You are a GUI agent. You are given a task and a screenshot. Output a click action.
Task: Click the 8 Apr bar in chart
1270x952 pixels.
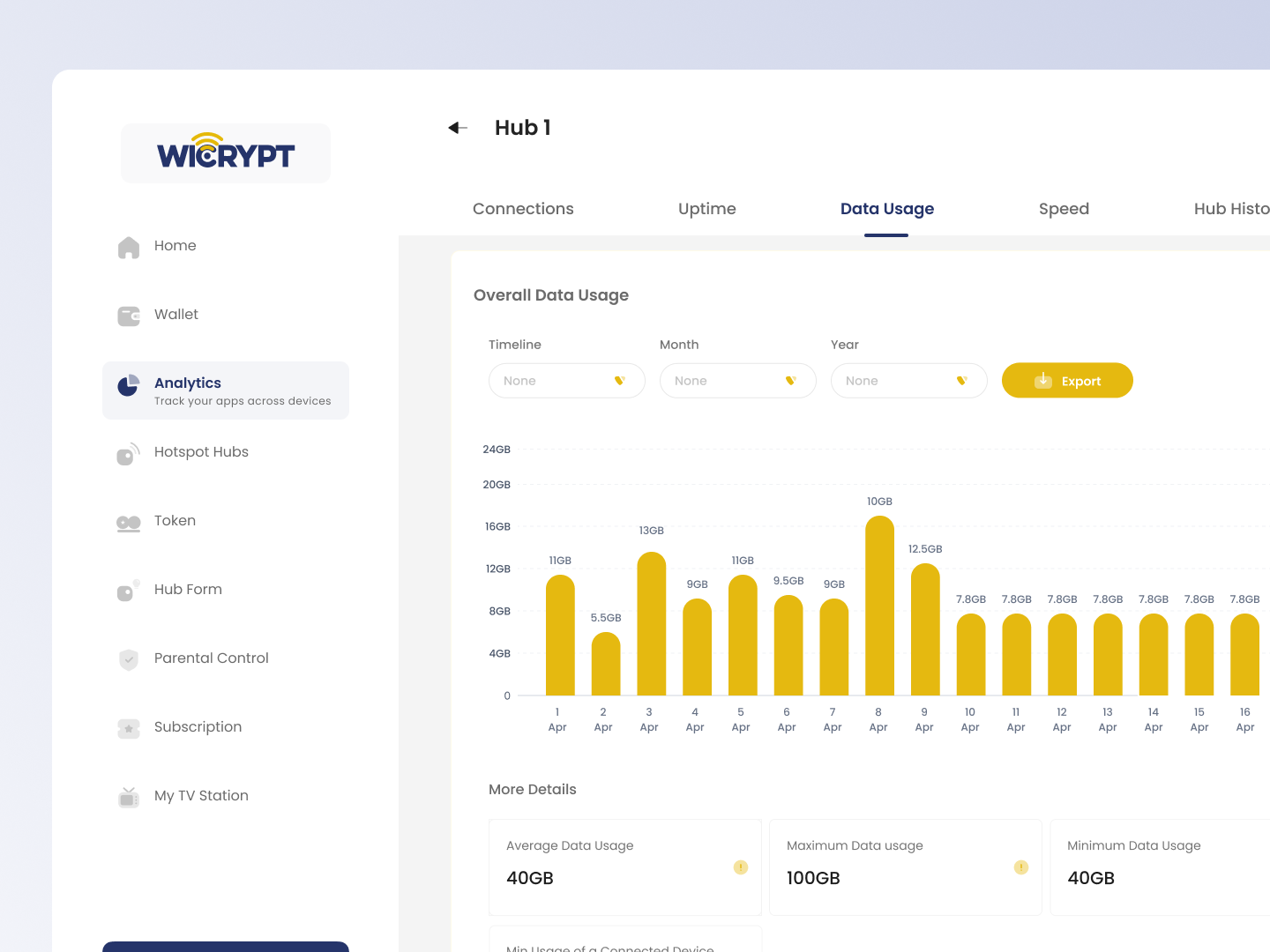click(879, 606)
